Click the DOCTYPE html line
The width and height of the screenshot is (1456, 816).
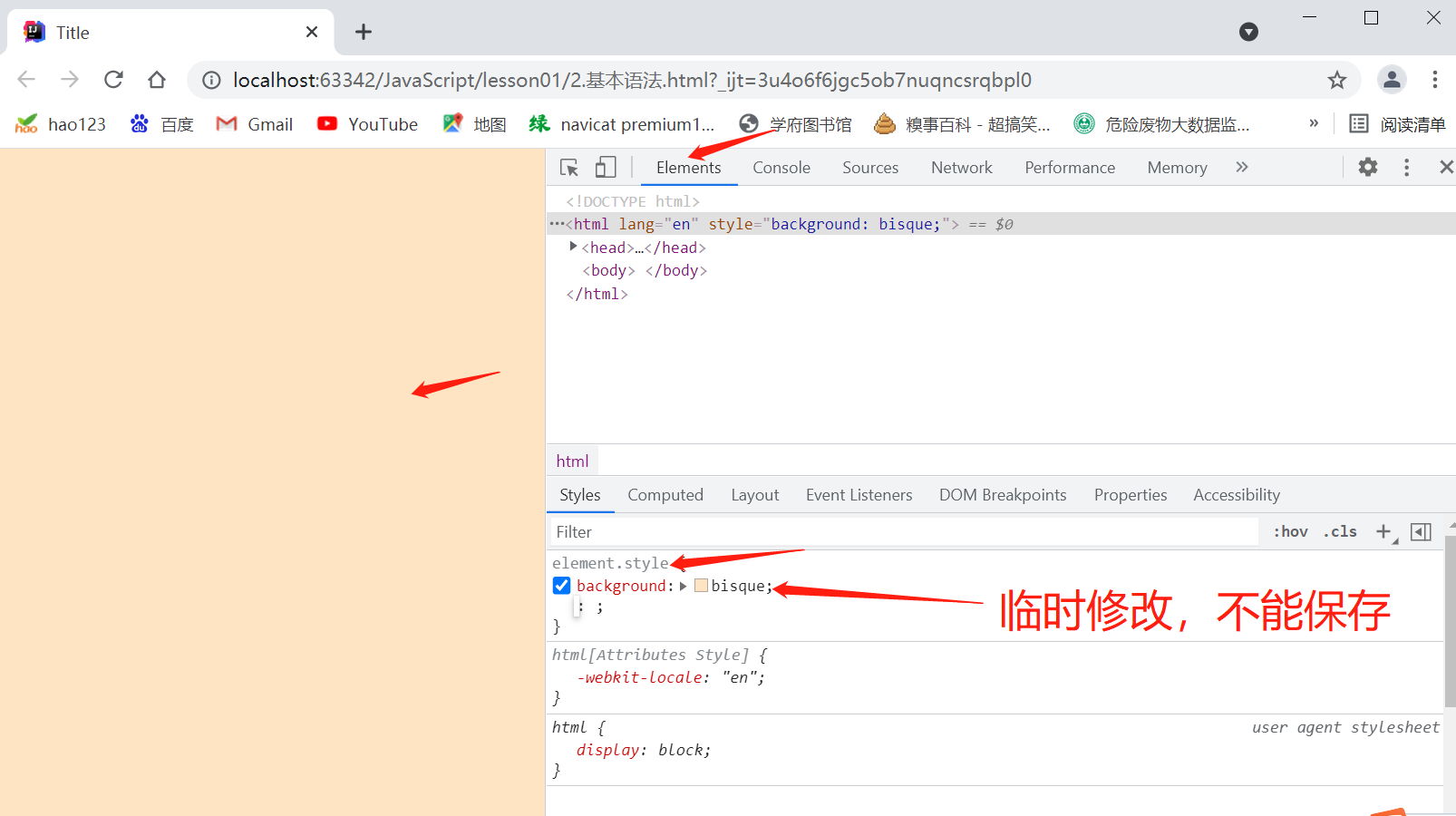click(633, 201)
